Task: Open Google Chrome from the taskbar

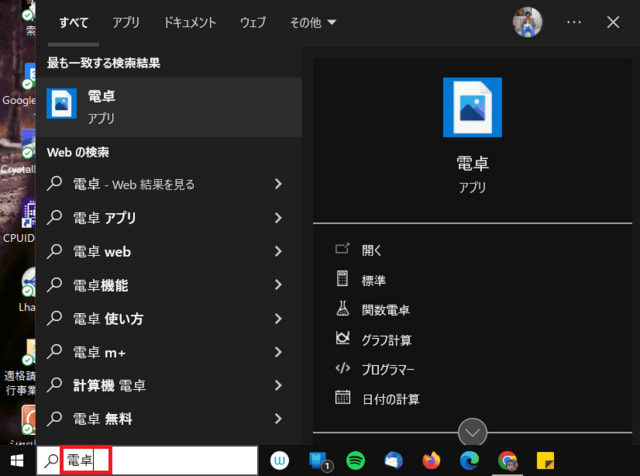Action: [508, 460]
